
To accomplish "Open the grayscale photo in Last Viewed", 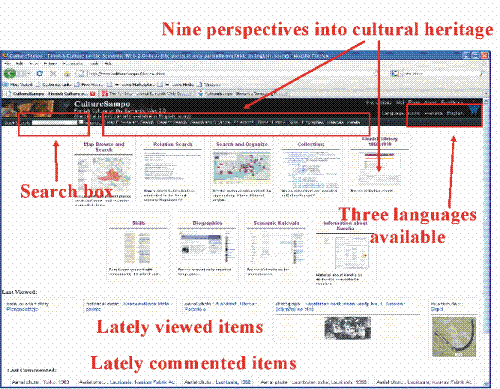I will 347,328.
